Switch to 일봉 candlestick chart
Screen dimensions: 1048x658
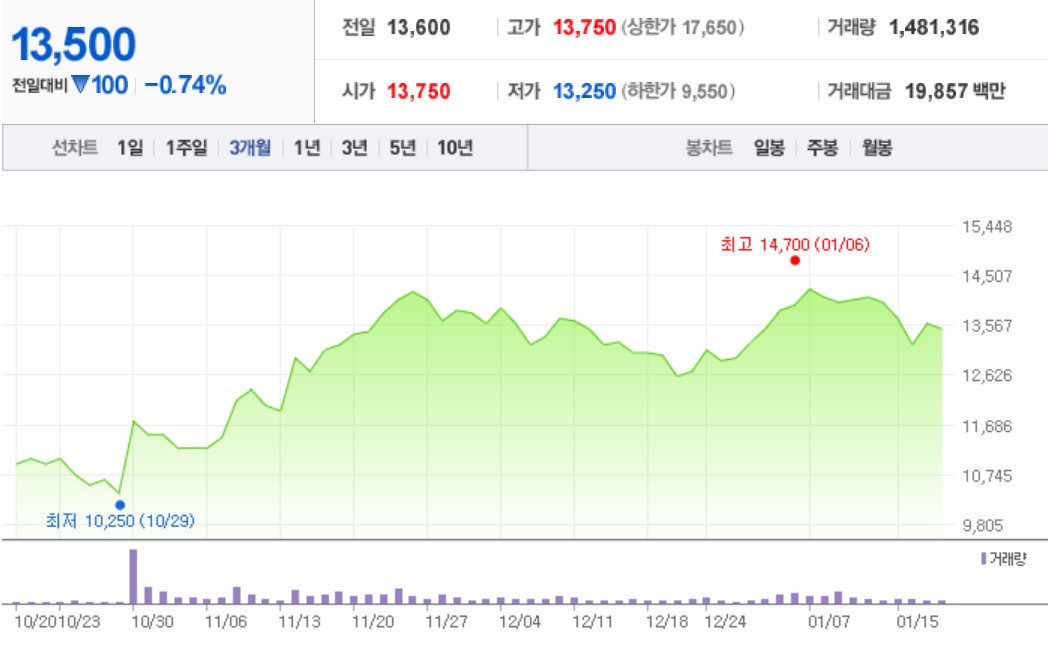click(x=769, y=147)
